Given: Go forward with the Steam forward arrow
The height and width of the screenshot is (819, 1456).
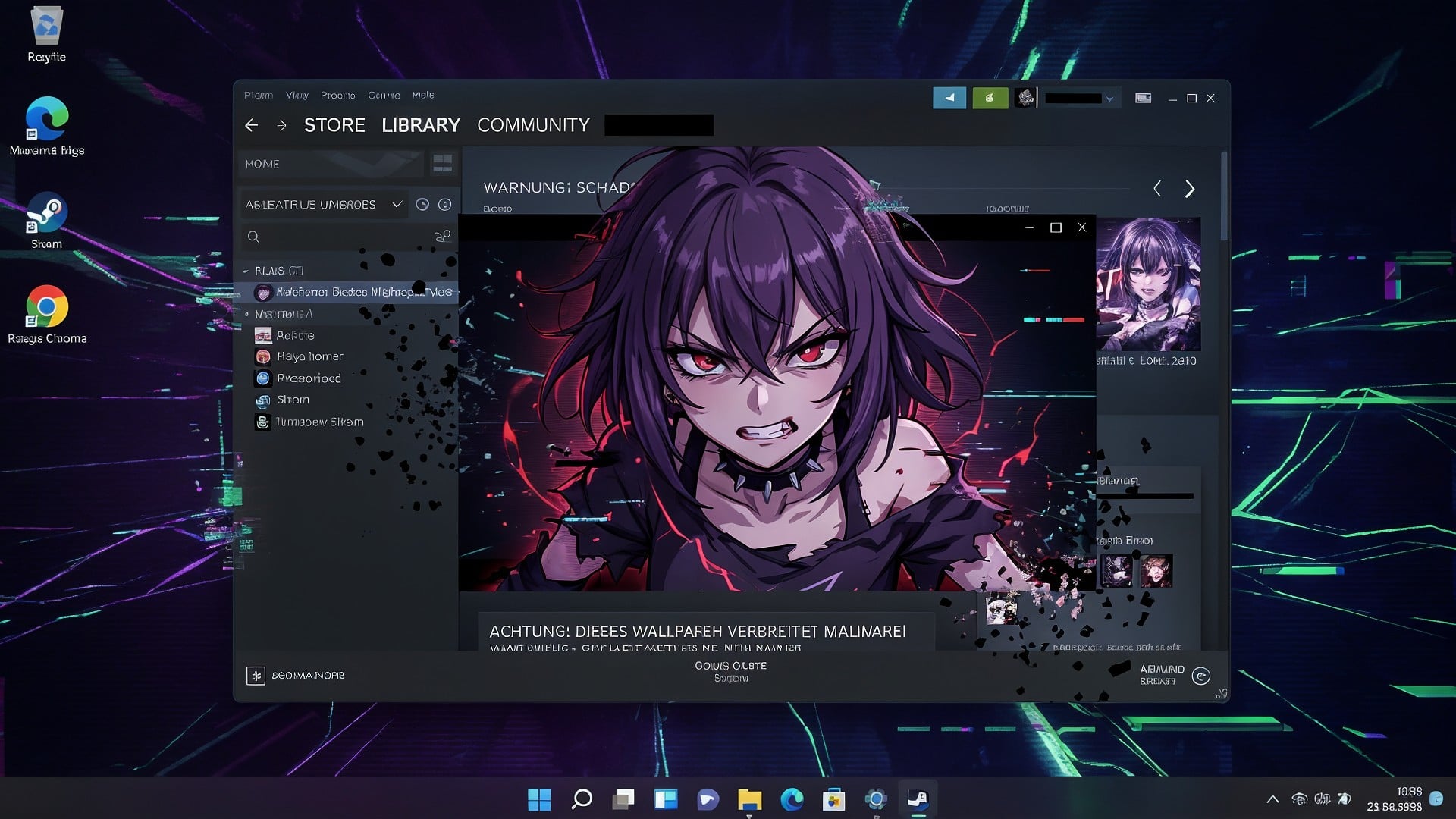Looking at the screenshot, I should pos(281,125).
